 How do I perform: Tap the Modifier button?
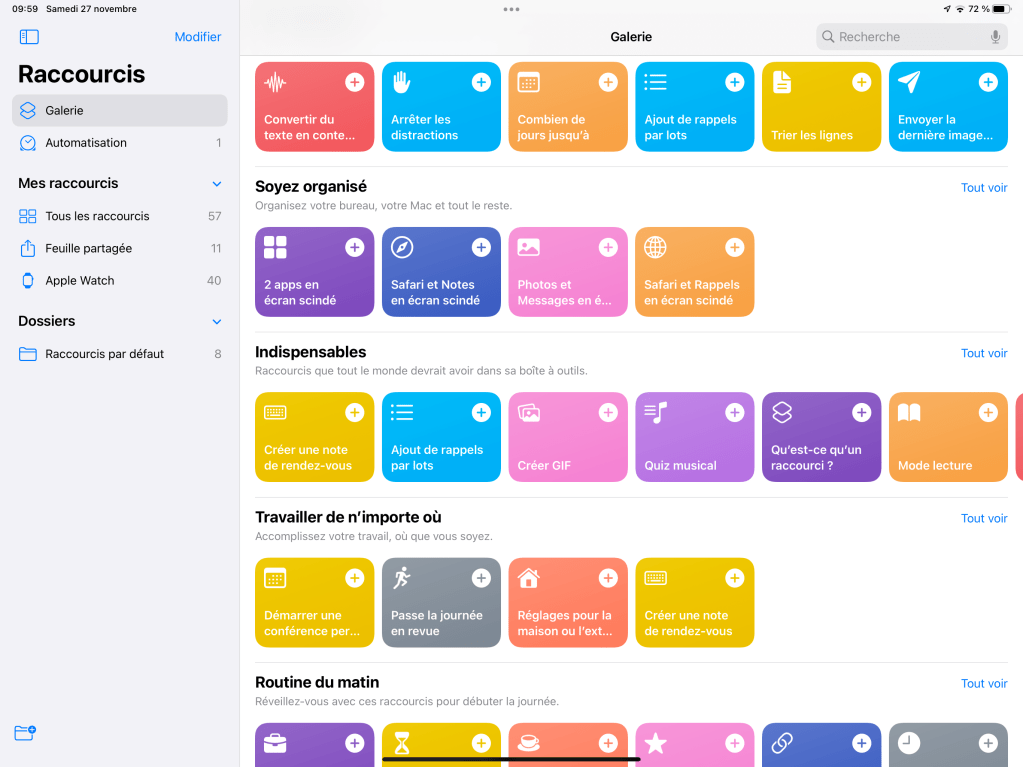coord(198,37)
